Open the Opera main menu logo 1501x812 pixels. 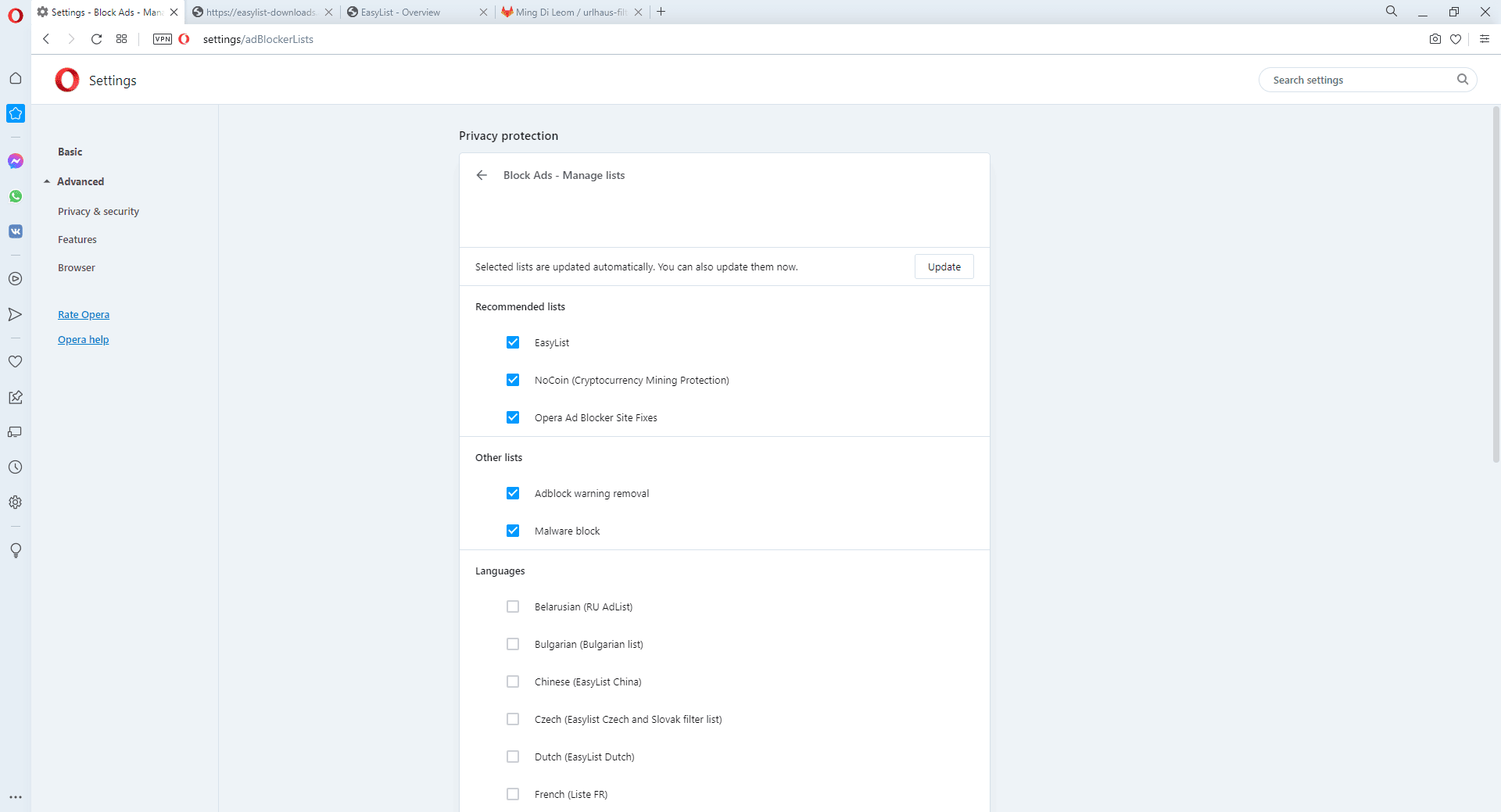pyautogui.click(x=16, y=15)
